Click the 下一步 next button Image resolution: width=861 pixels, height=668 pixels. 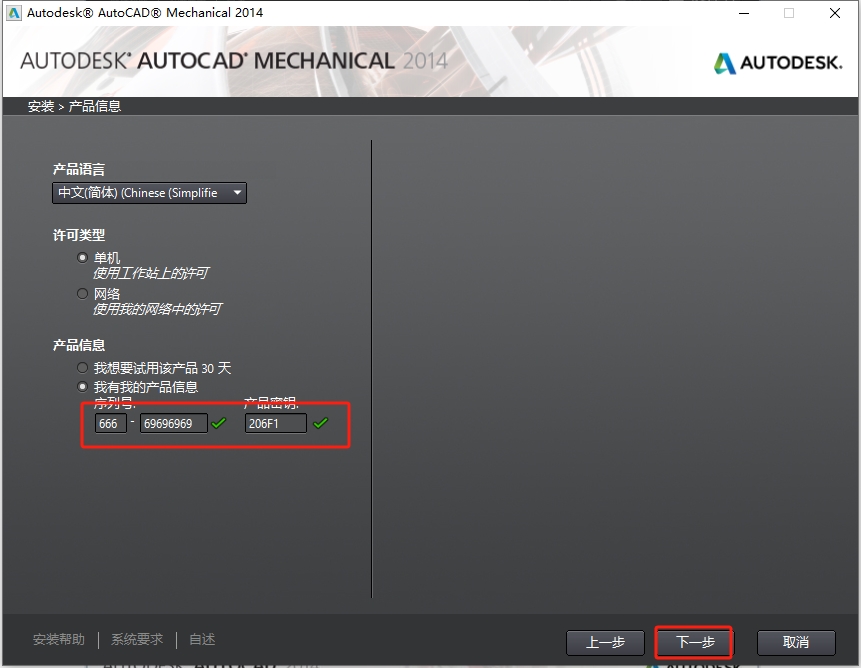(695, 642)
